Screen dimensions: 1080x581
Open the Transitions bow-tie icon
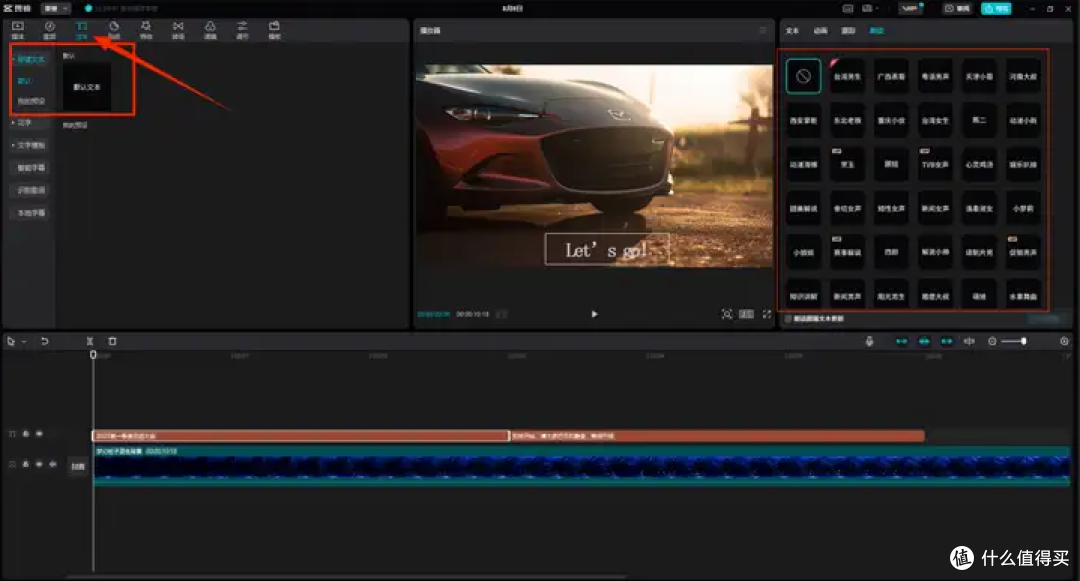coord(178,30)
